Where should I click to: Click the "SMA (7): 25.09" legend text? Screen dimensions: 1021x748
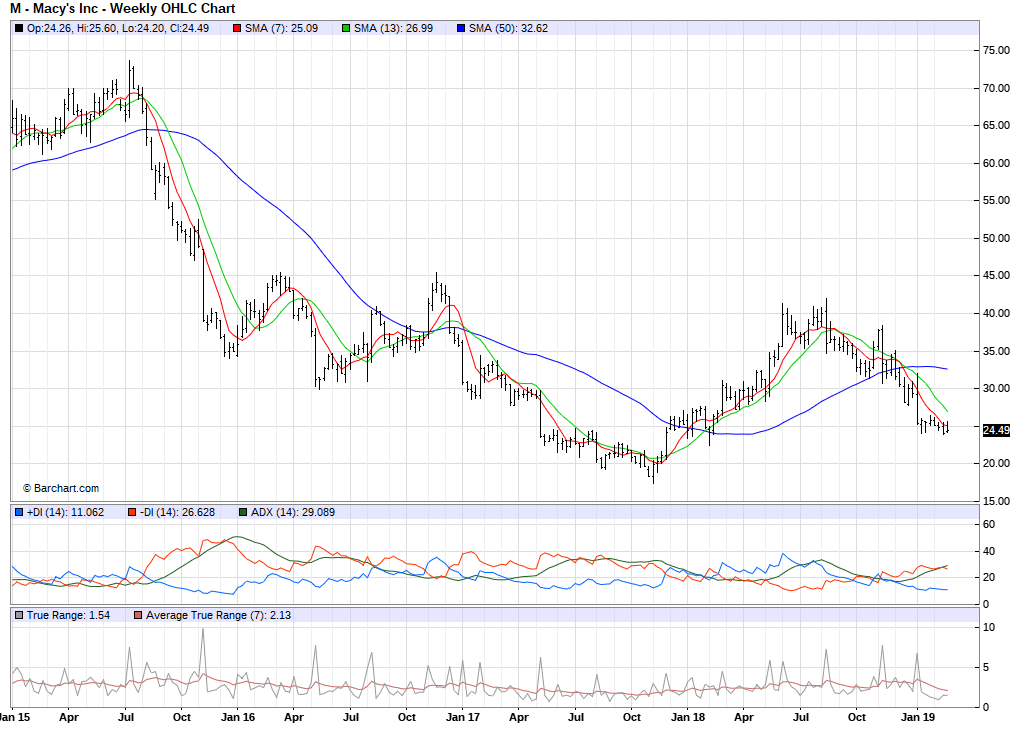click(281, 28)
